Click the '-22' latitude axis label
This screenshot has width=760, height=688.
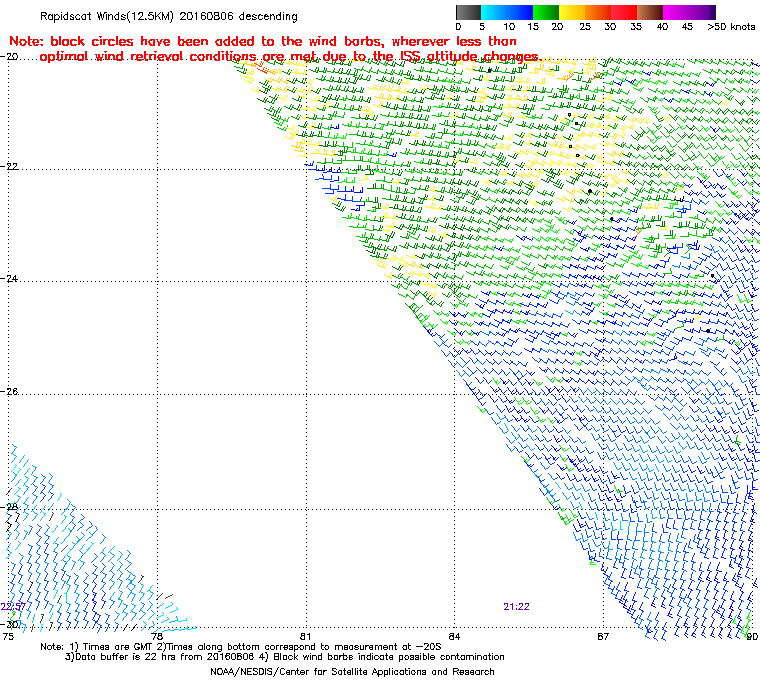(9, 166)
